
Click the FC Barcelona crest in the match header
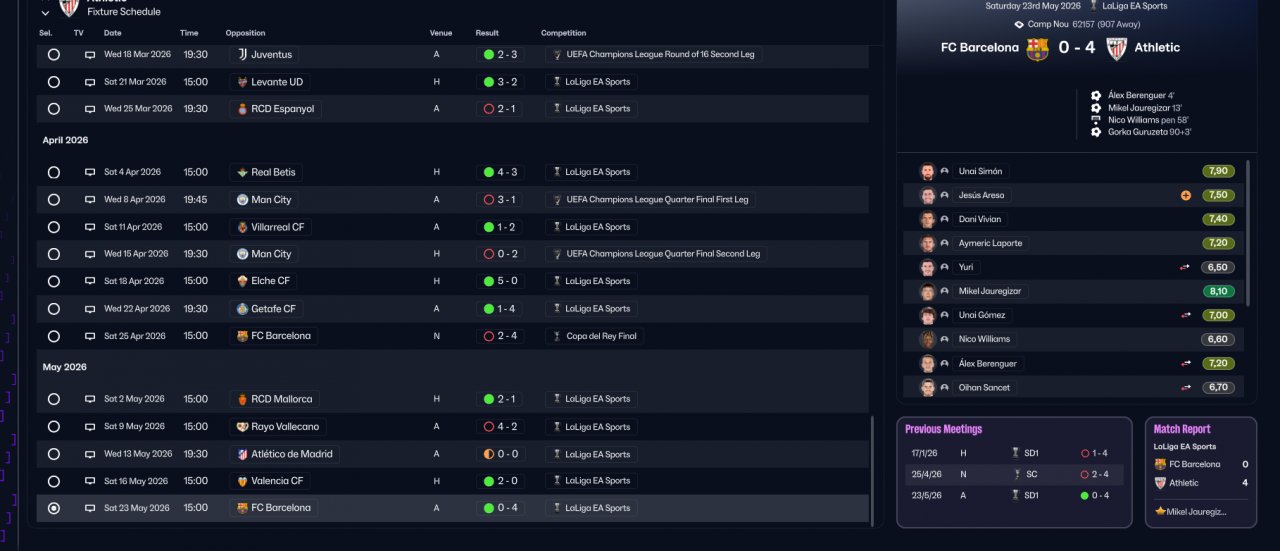click(1037, 48)
